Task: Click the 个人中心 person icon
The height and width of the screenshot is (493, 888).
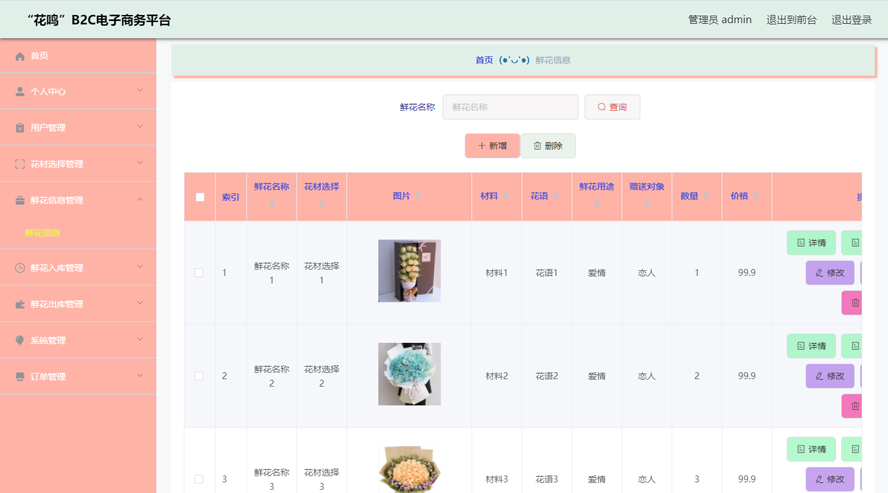Action: [x=20, y=91]
